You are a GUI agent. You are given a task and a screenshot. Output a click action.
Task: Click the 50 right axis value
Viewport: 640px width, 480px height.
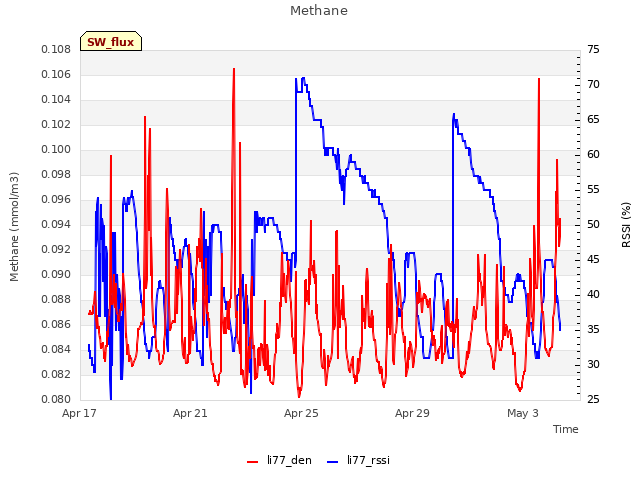(x=593, y=224)
